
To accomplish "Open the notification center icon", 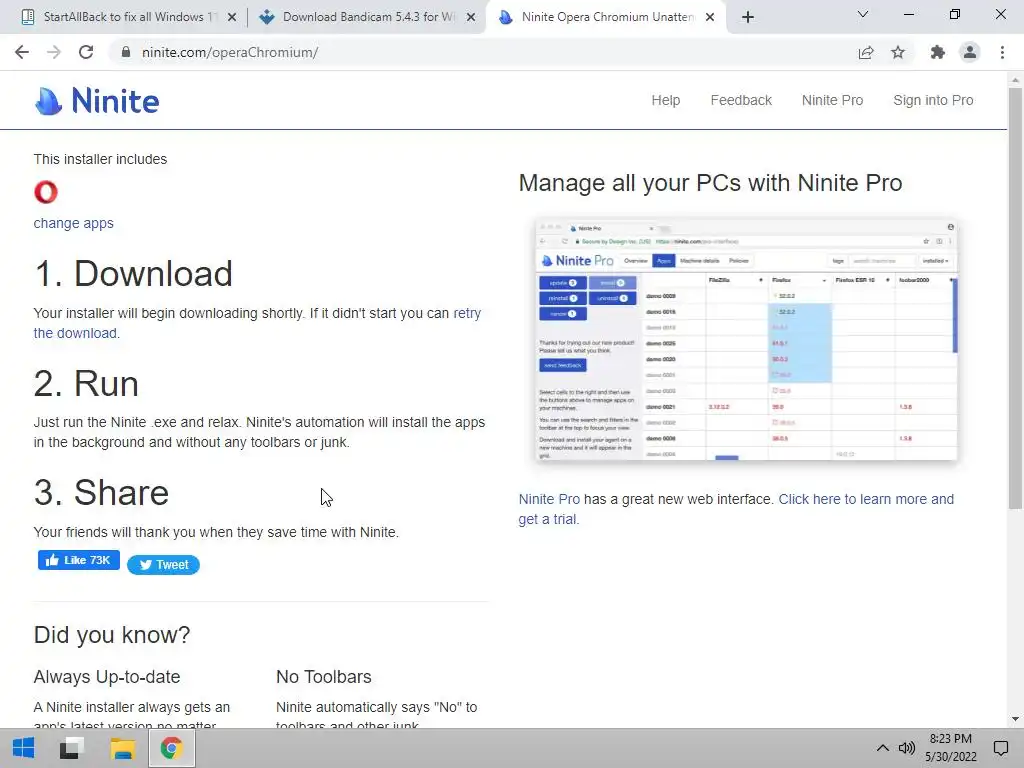I will pos(1000,748).
